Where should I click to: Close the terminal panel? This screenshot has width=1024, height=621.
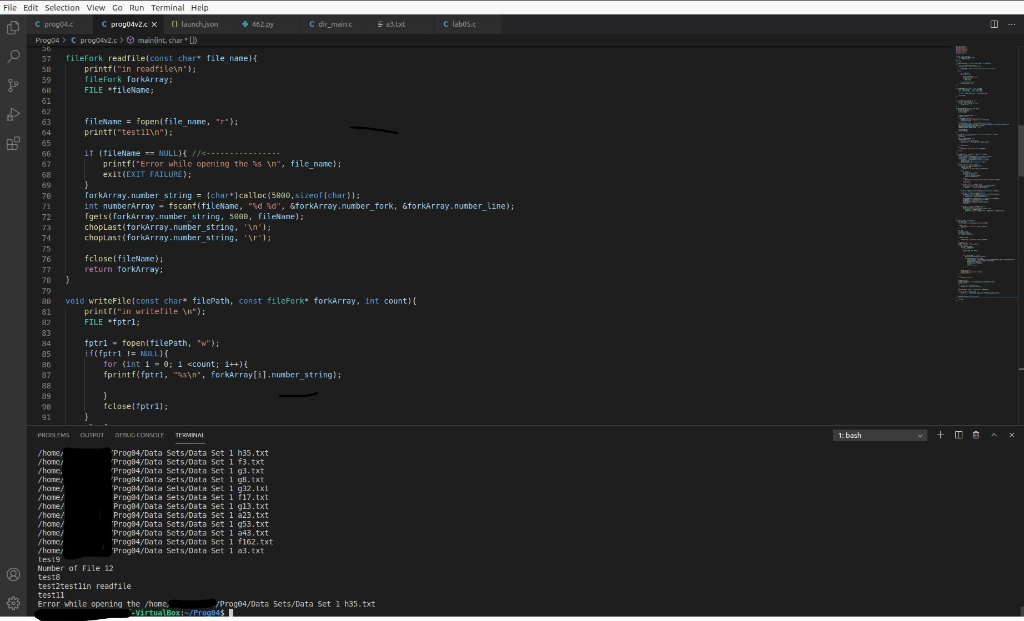tap(1012, 435)
